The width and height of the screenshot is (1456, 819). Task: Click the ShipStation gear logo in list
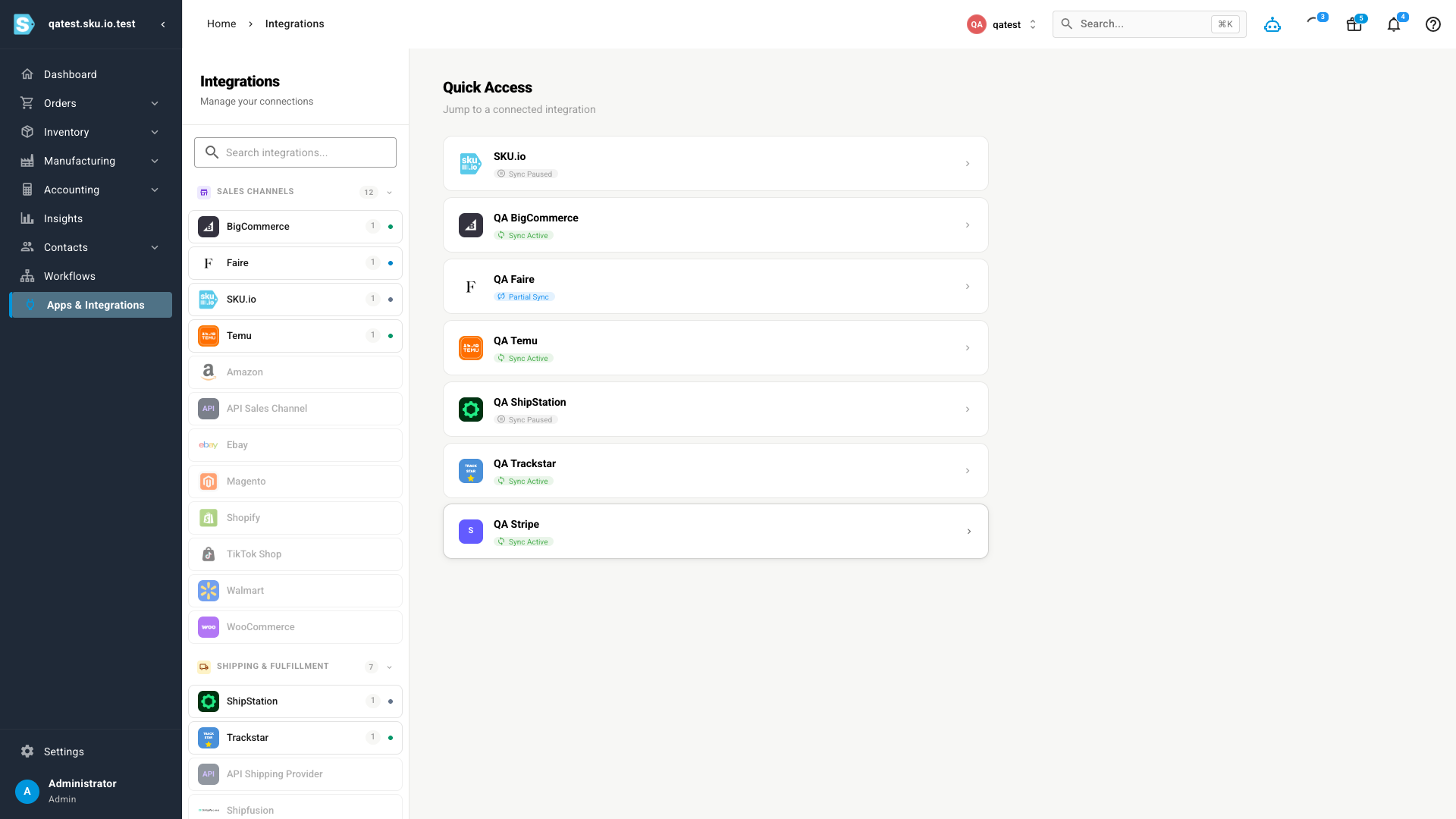coord(209,701)
